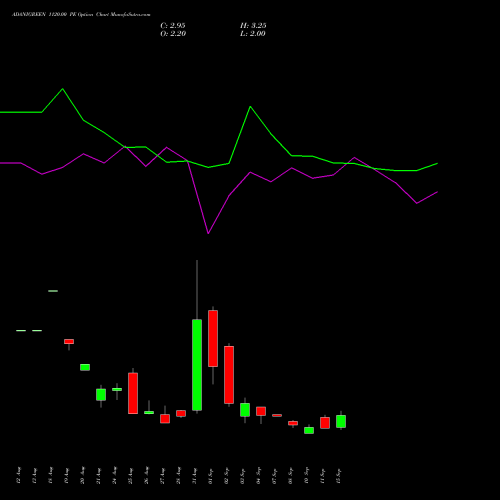Click the small red candle above 19 Aug
This screenshot has height=500, width=500.
click(x=69, y=341)
